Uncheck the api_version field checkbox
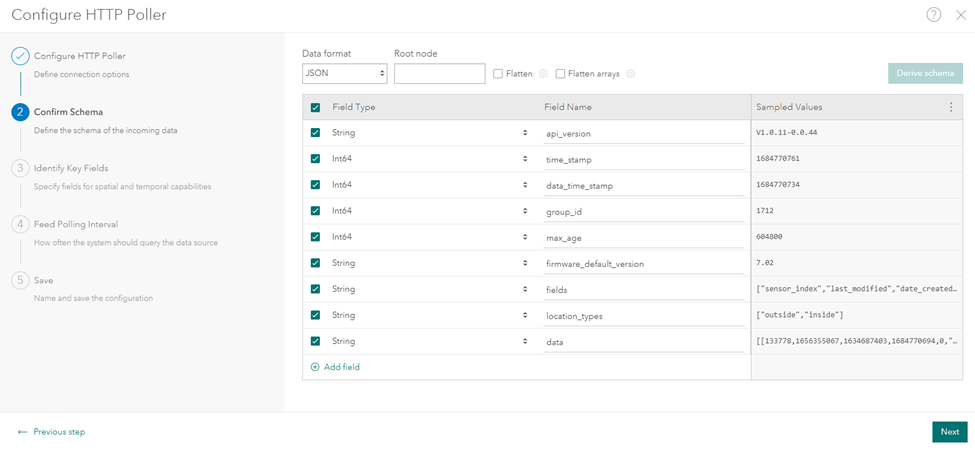975x451 pixels. pos(315,133)
